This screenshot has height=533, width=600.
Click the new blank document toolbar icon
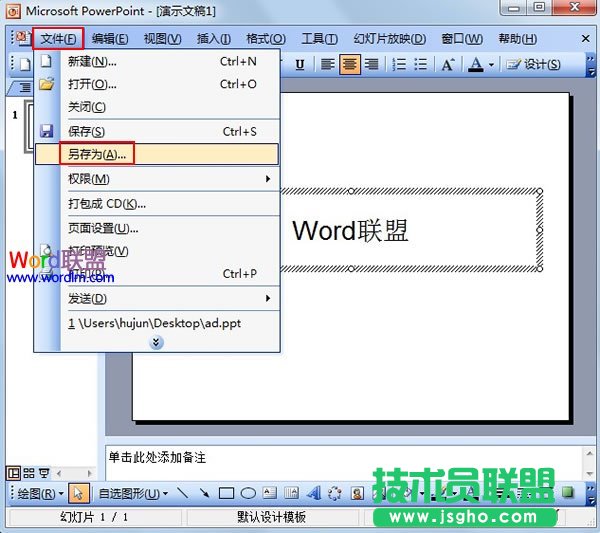tap(25, 64)
